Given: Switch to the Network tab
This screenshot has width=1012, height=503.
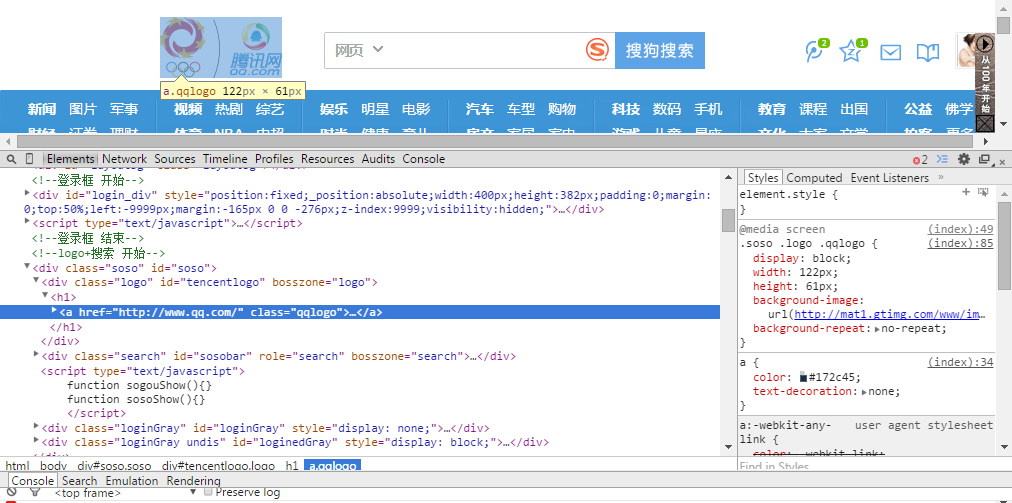Looking at the screenshot, I should [125, 159].
